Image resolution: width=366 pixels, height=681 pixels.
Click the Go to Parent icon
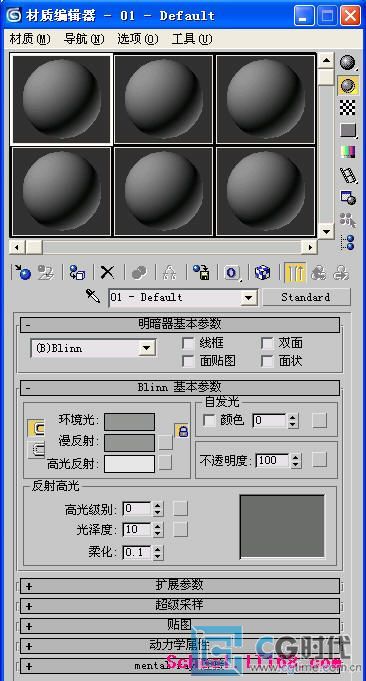click(x=318, y=273)
